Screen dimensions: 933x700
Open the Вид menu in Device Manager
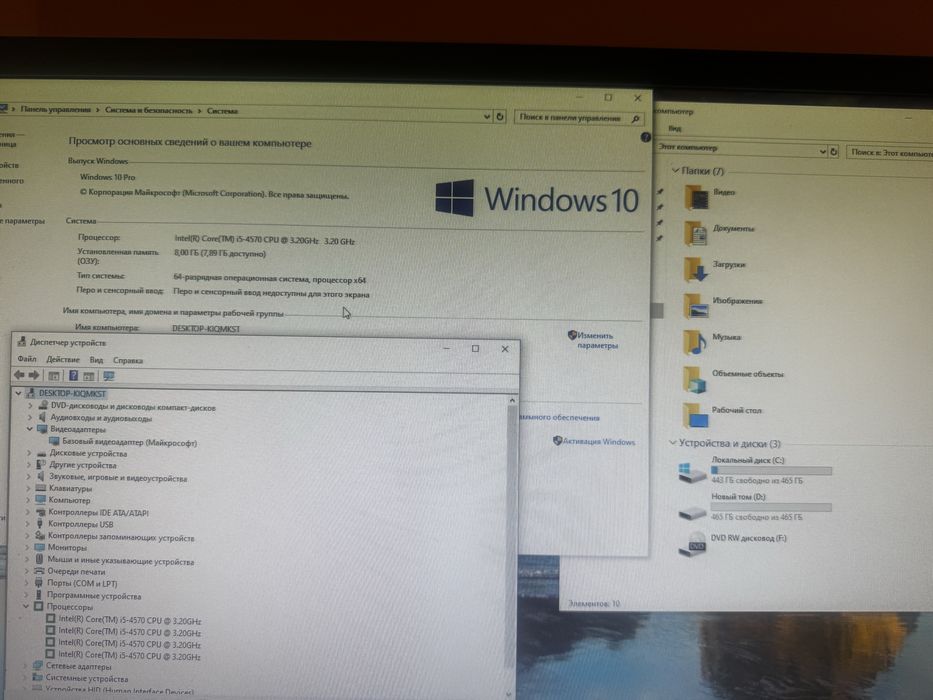pos(96,360)
